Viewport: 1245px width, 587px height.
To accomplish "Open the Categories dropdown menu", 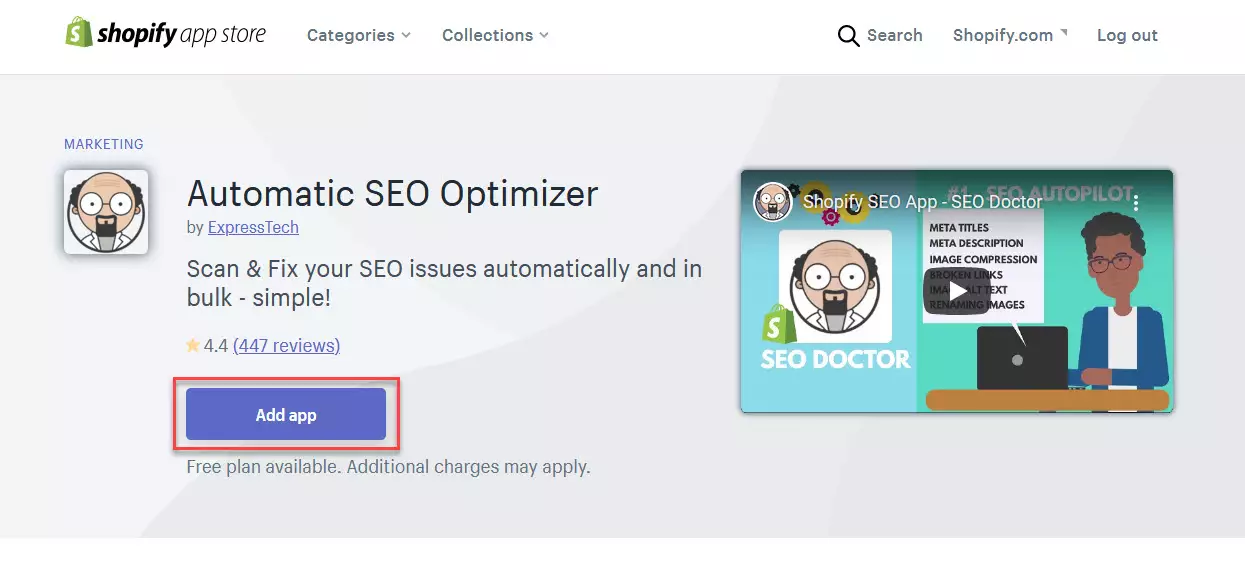I will point(359,35).
